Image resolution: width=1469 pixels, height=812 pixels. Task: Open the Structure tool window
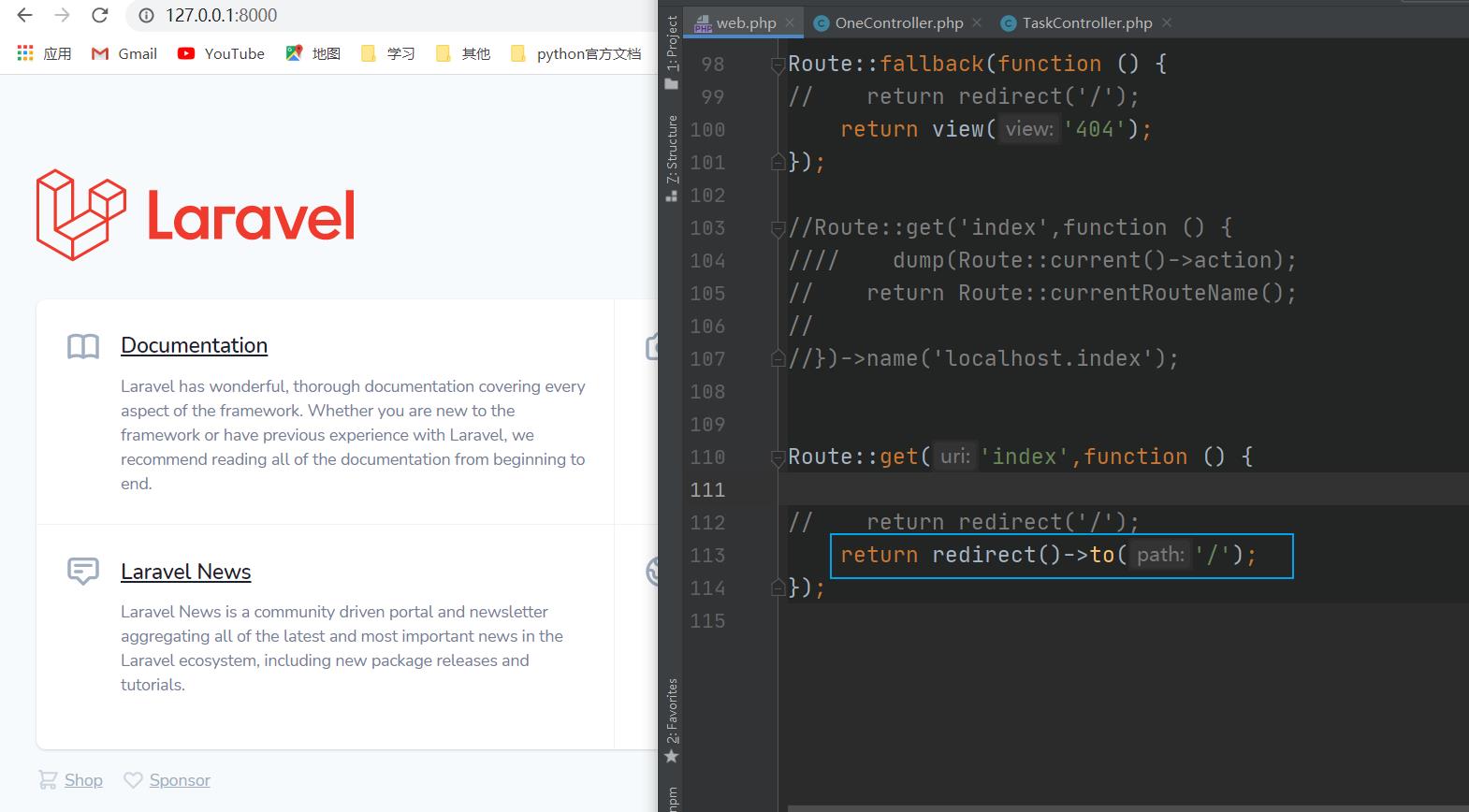pyautogui.click(x=671, y=157)
